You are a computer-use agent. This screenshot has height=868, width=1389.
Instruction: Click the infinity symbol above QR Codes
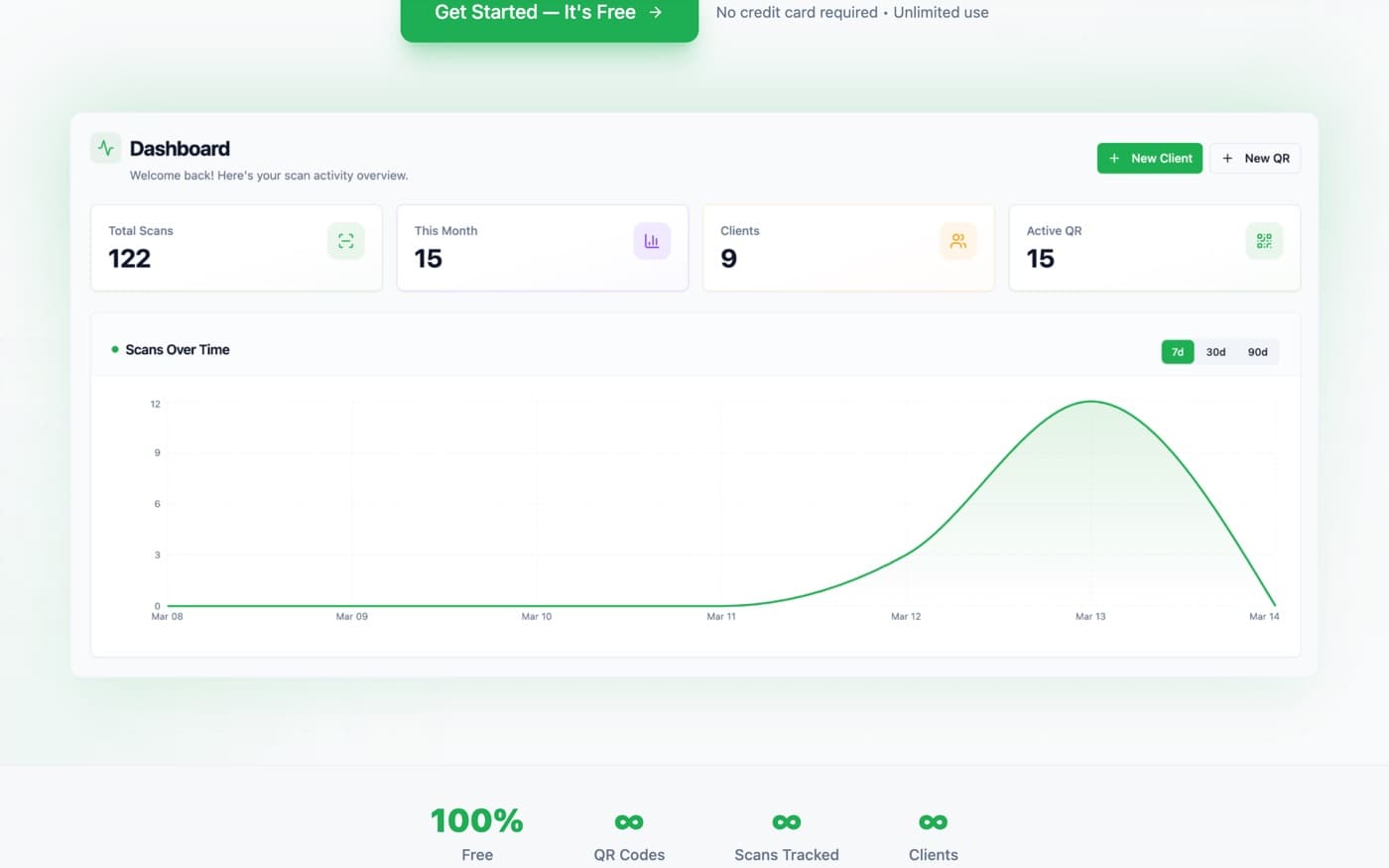(629, 821)
